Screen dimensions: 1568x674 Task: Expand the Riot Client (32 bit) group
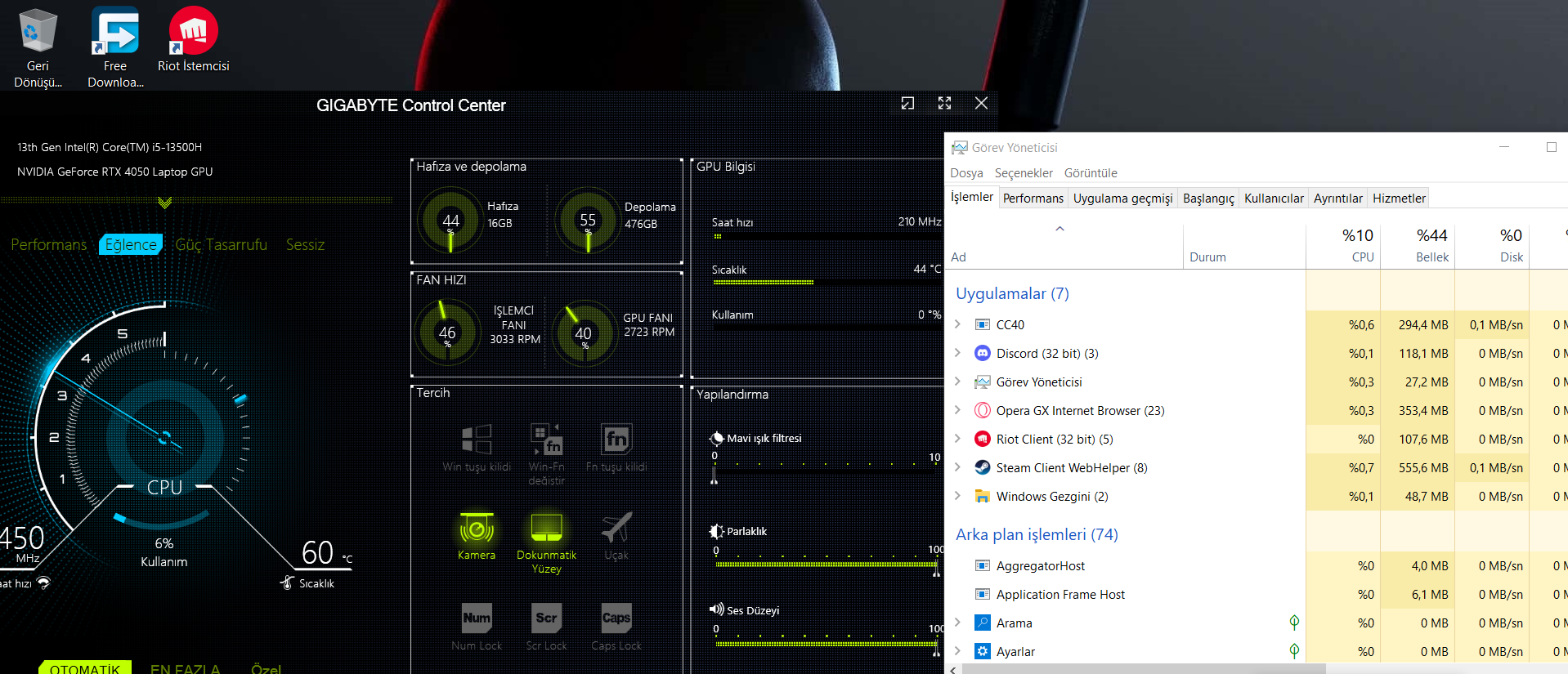click(x=958, y=439)
